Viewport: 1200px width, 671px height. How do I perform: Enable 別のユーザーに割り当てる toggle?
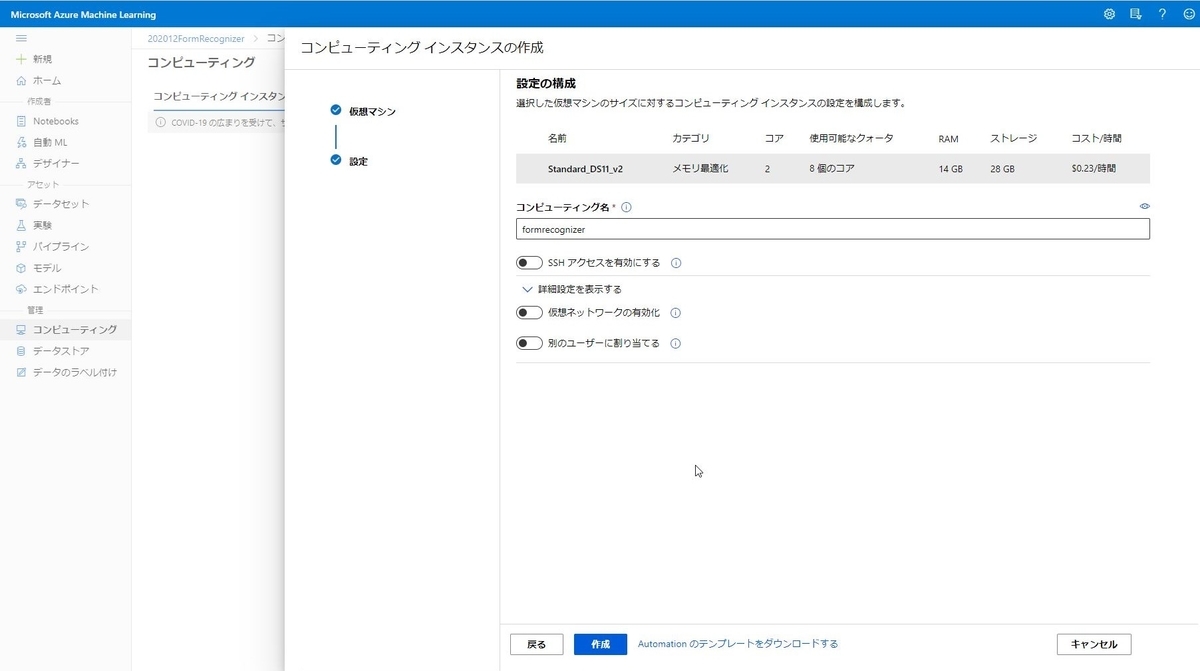pos(529,343)
